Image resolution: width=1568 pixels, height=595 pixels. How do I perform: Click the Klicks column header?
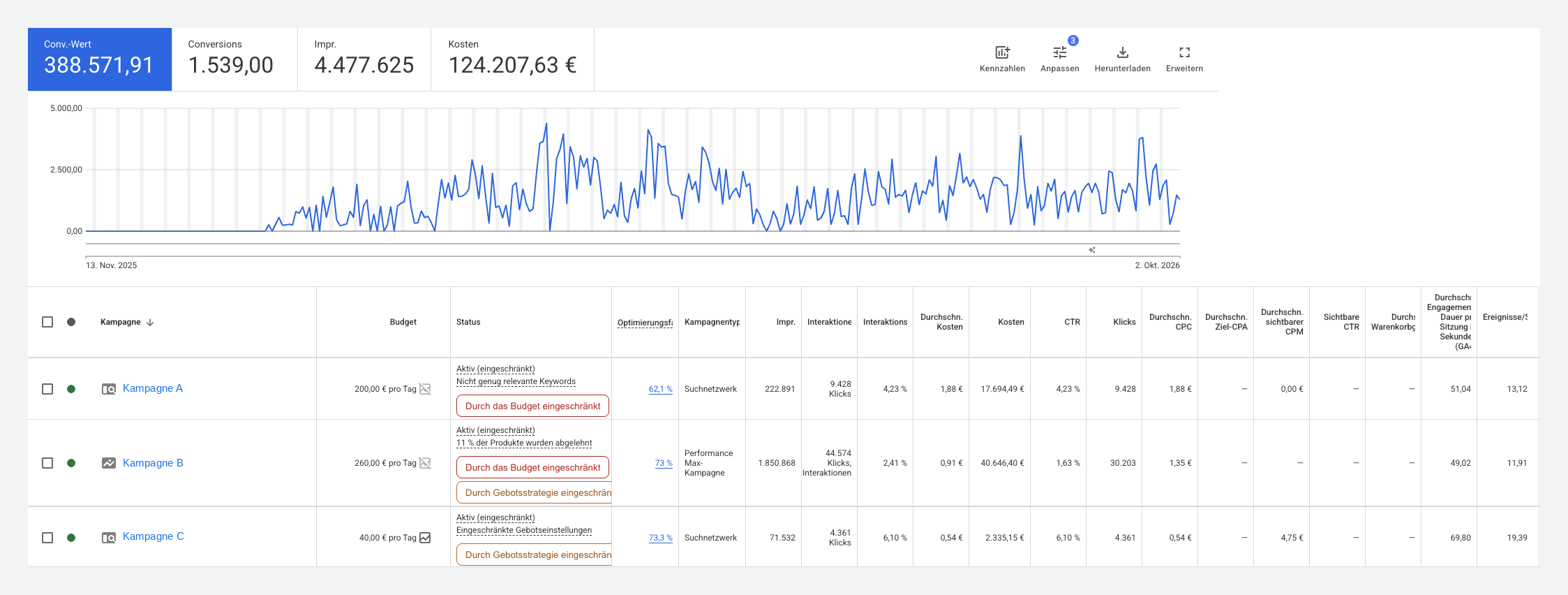click(x=1124, y=322)
